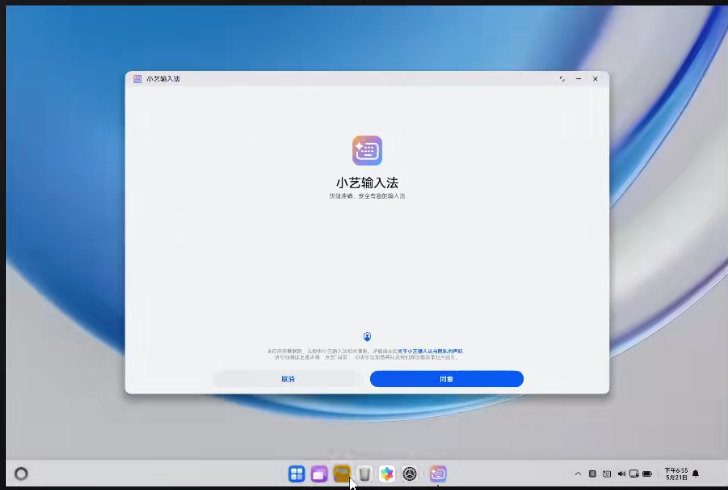
Task: Open the blue app launcher grid in dock
Action: [x=296, y=474]
